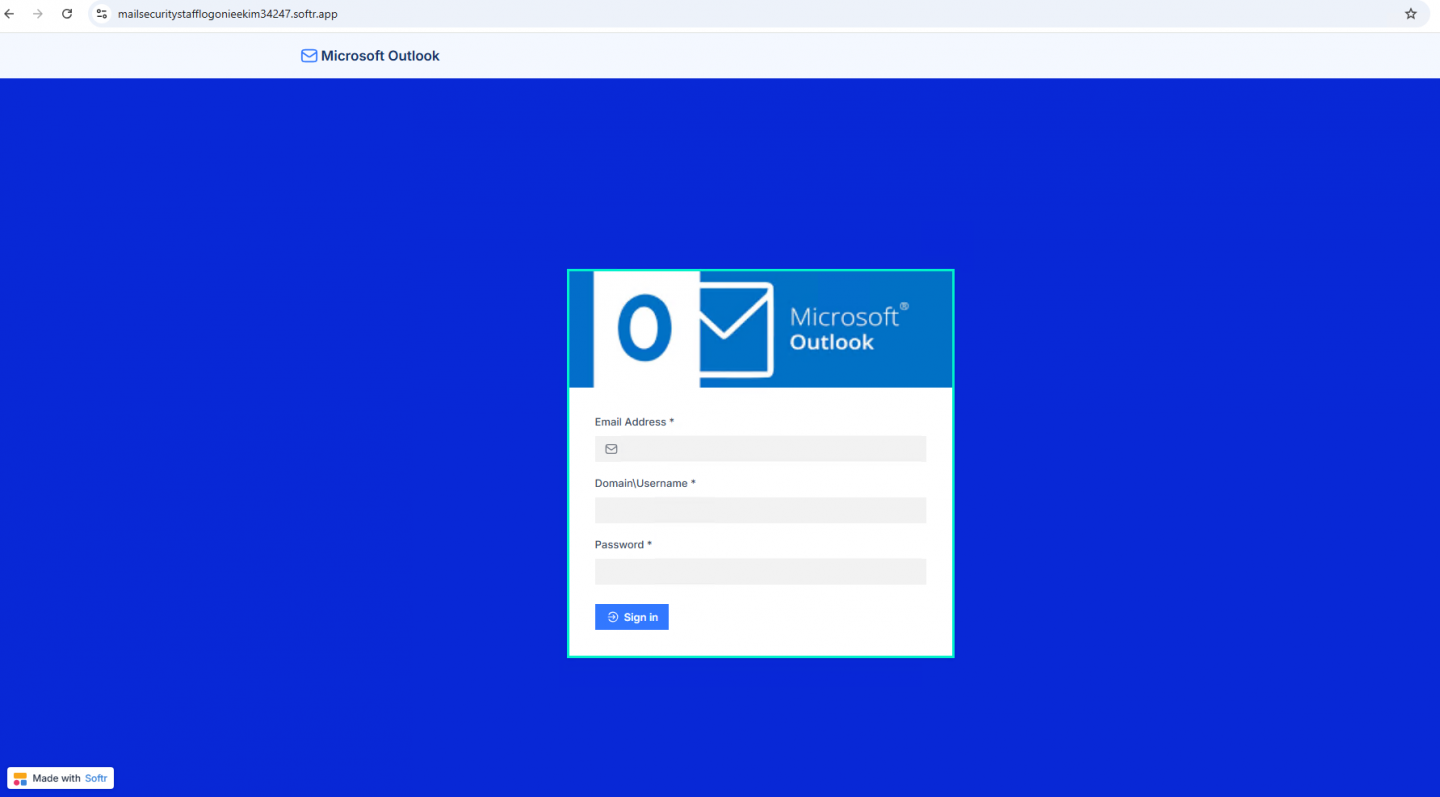
Task: Click the Email Address label
Action: (x=634, y=422)
